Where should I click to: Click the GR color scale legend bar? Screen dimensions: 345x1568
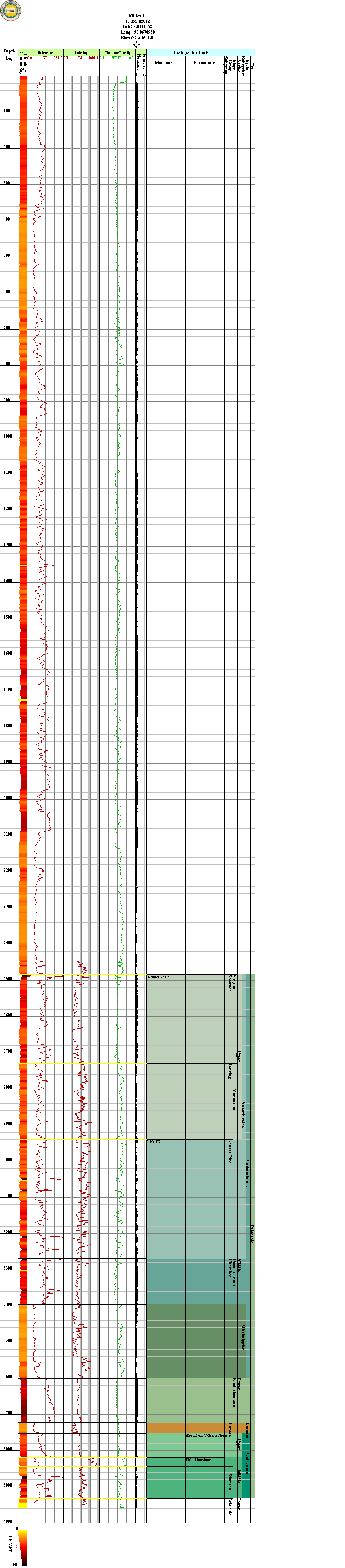pyautogui.click(x=22, y=1547)
